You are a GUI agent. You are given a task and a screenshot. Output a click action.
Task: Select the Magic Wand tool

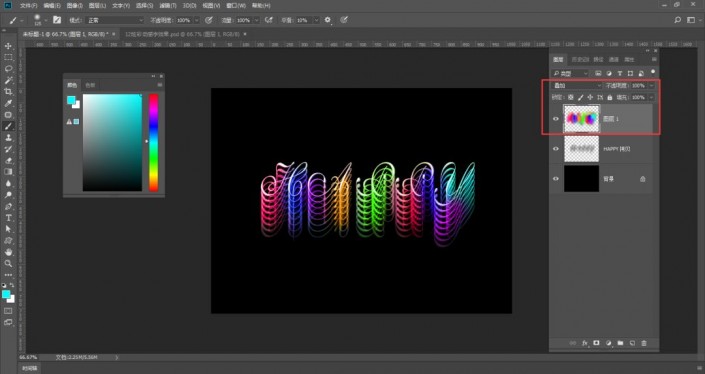pos(8,80)
